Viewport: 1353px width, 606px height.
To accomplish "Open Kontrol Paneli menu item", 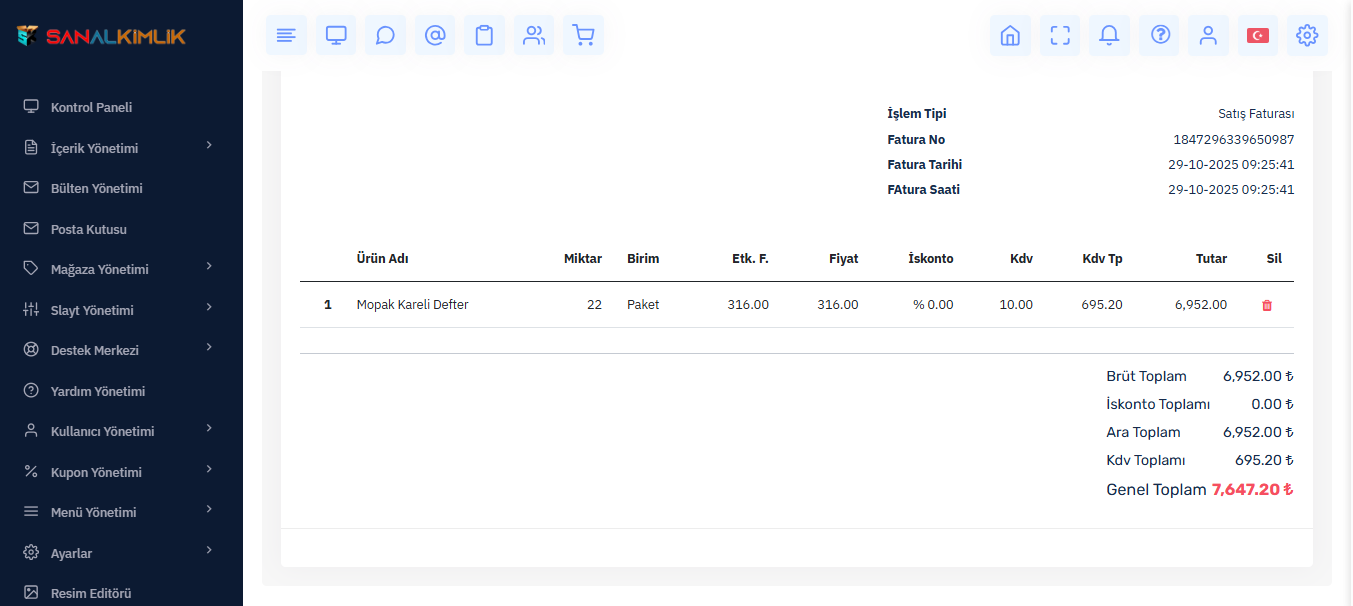I will click(91, 107).
